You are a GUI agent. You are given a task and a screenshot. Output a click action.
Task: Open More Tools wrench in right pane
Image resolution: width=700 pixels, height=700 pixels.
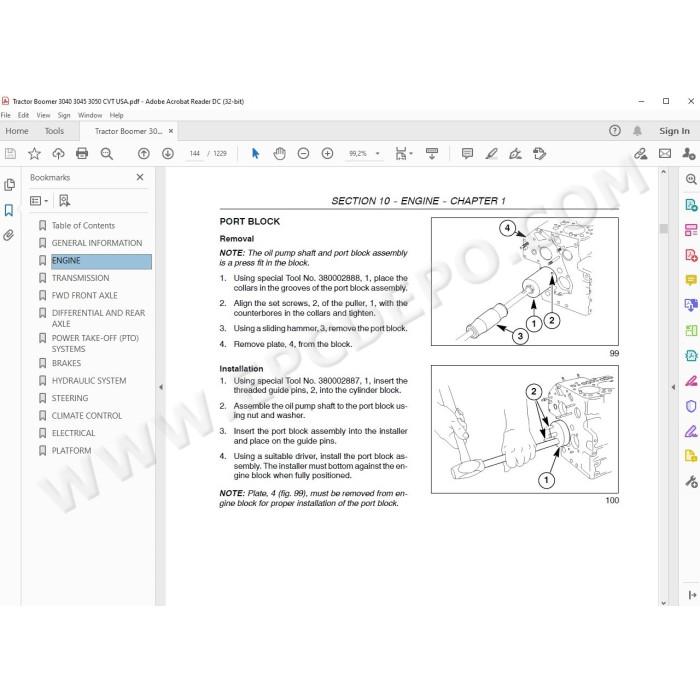(691, 482)
